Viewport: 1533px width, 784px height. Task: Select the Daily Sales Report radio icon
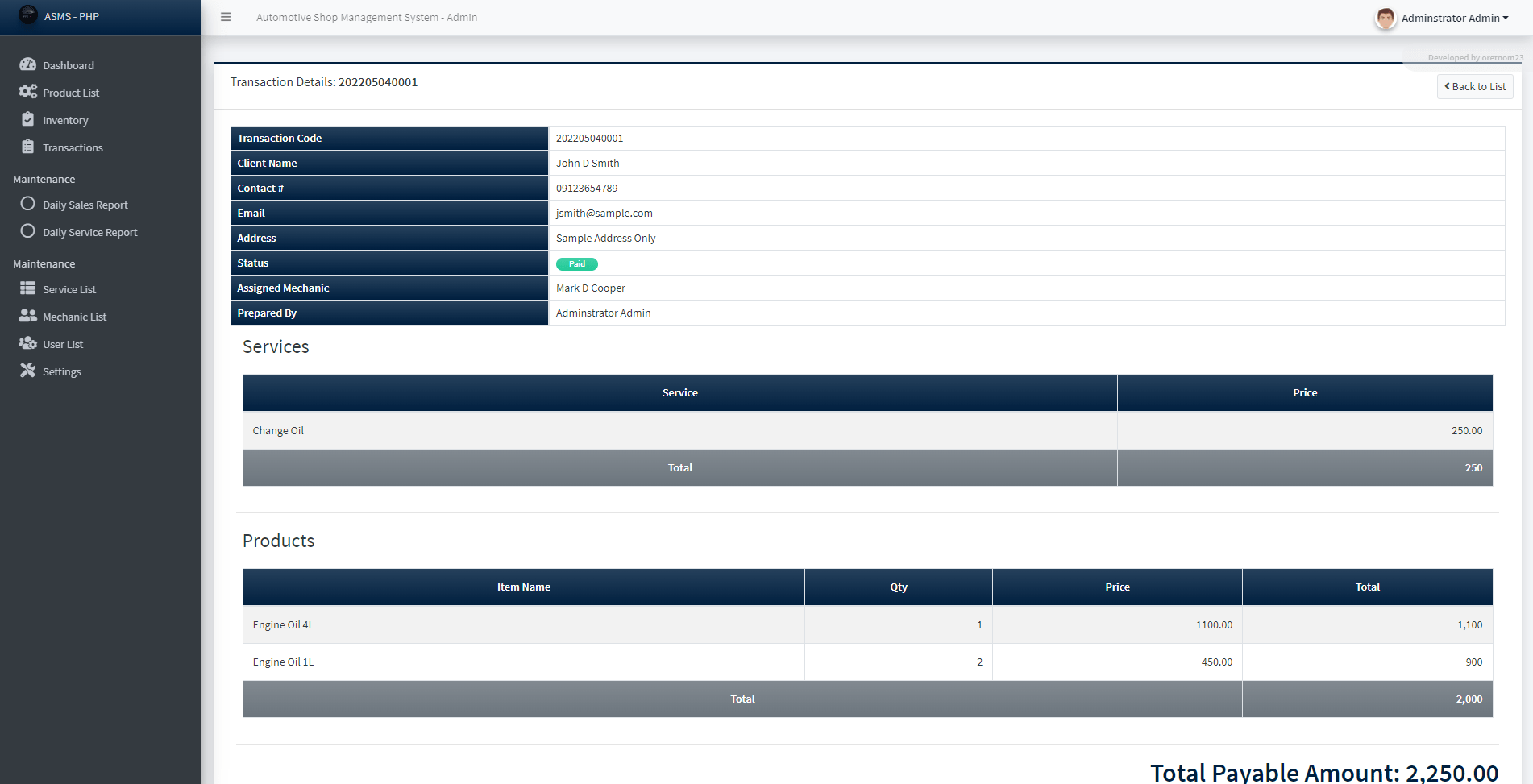28,204
